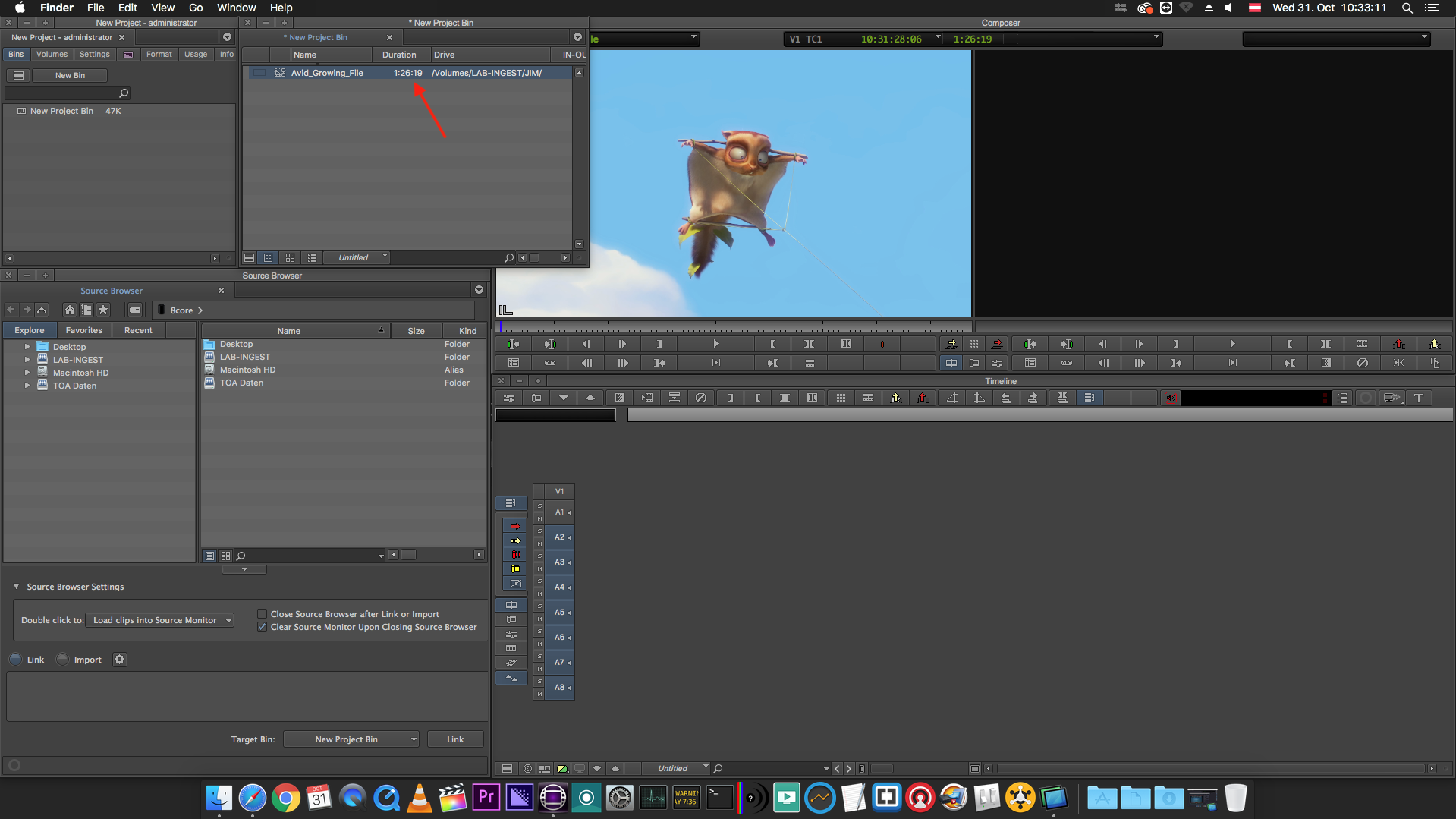Enable the Transition Manipulation smart tool
The width and height of the screenshot is (1456, 819).
pyautogui.click(x=515, y=584)
